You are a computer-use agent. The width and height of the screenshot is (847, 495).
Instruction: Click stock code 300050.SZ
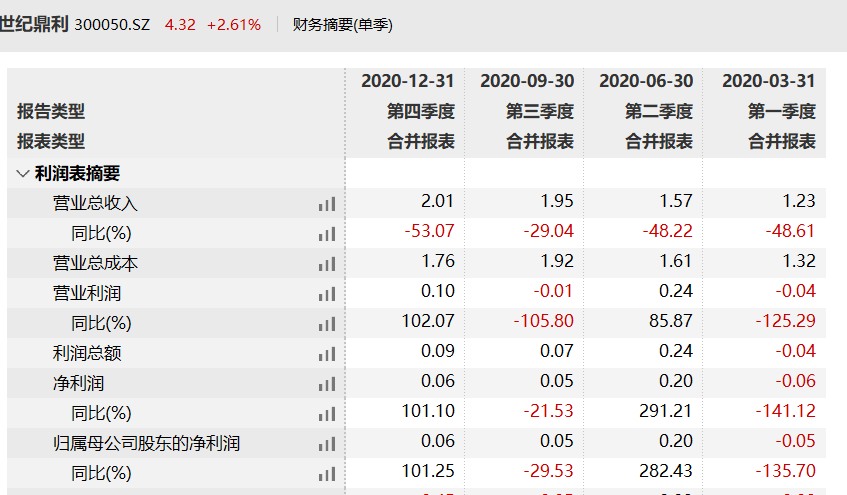112,25
